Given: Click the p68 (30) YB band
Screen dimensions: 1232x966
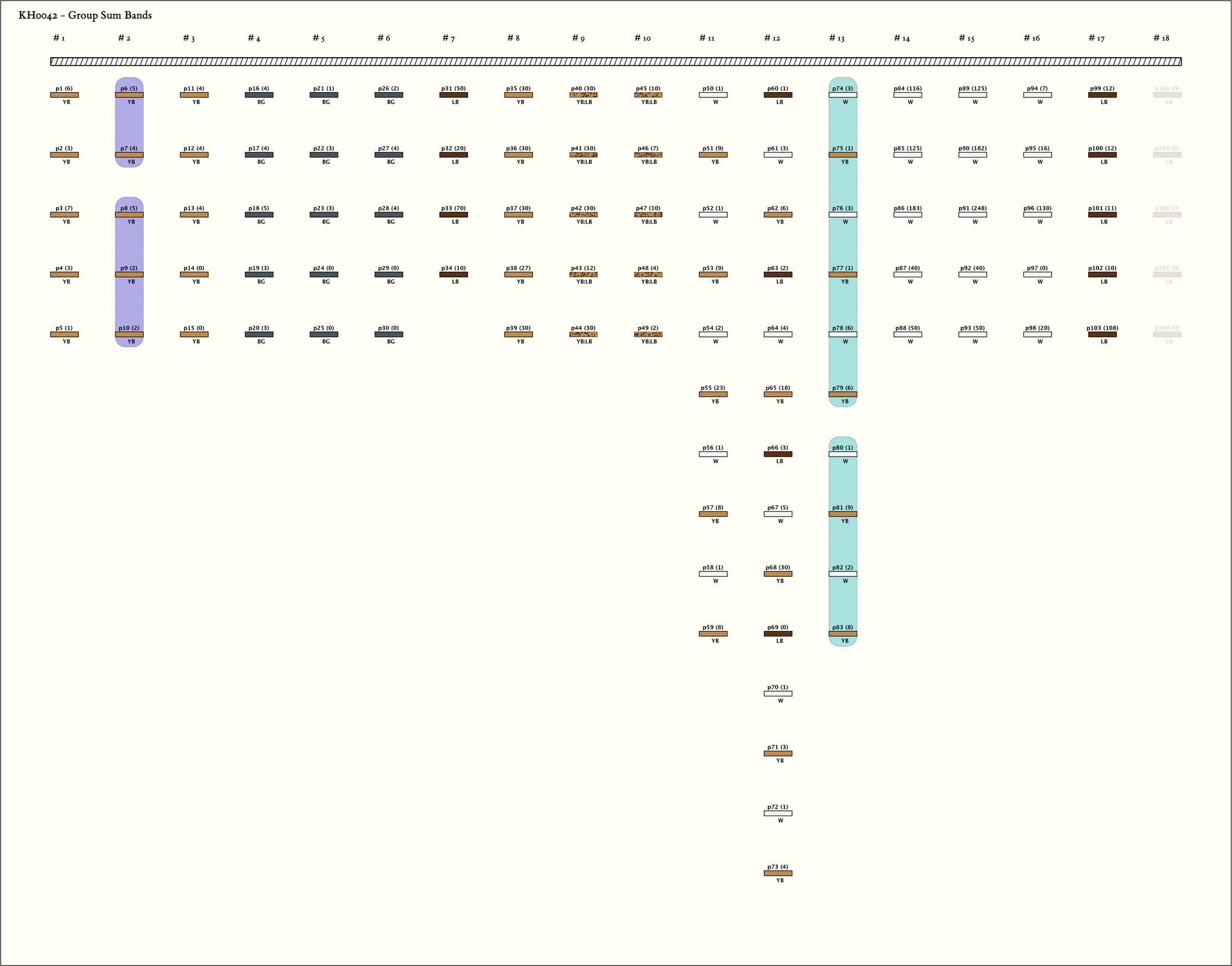Looking at the screenshot, I should point(778,574).
